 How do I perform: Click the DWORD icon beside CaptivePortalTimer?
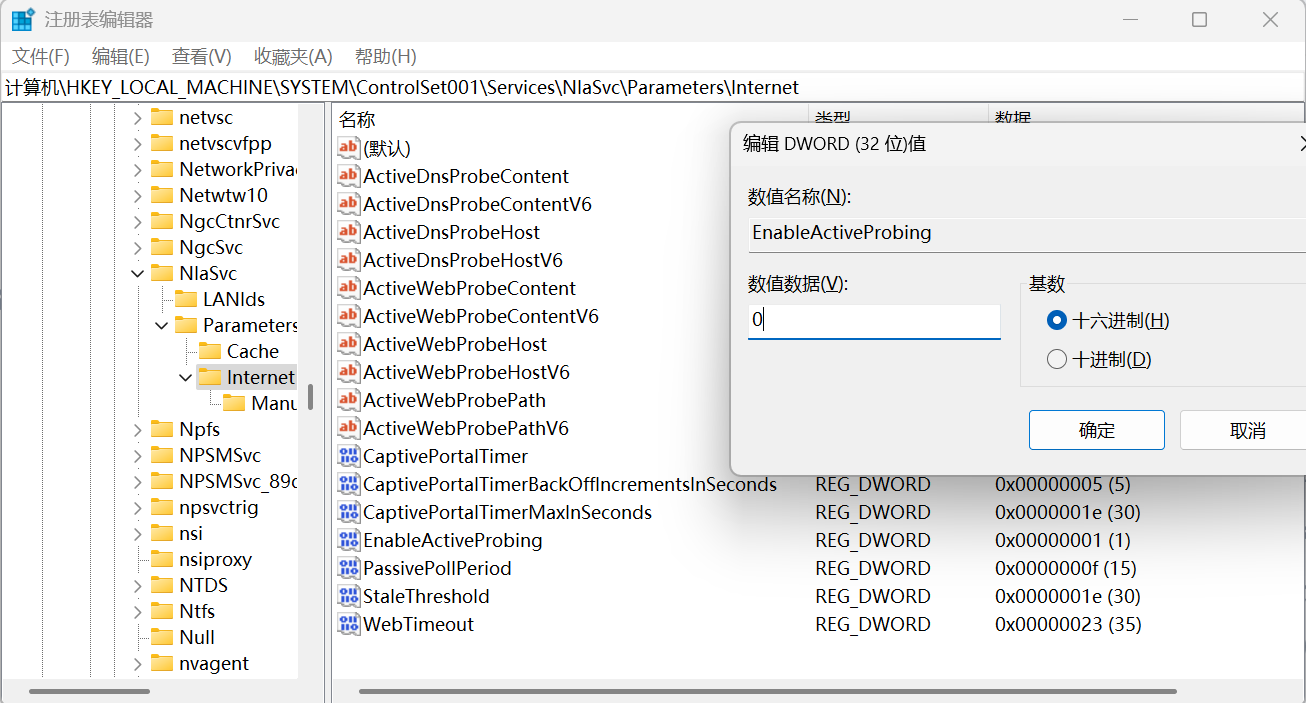coord(348,456)
